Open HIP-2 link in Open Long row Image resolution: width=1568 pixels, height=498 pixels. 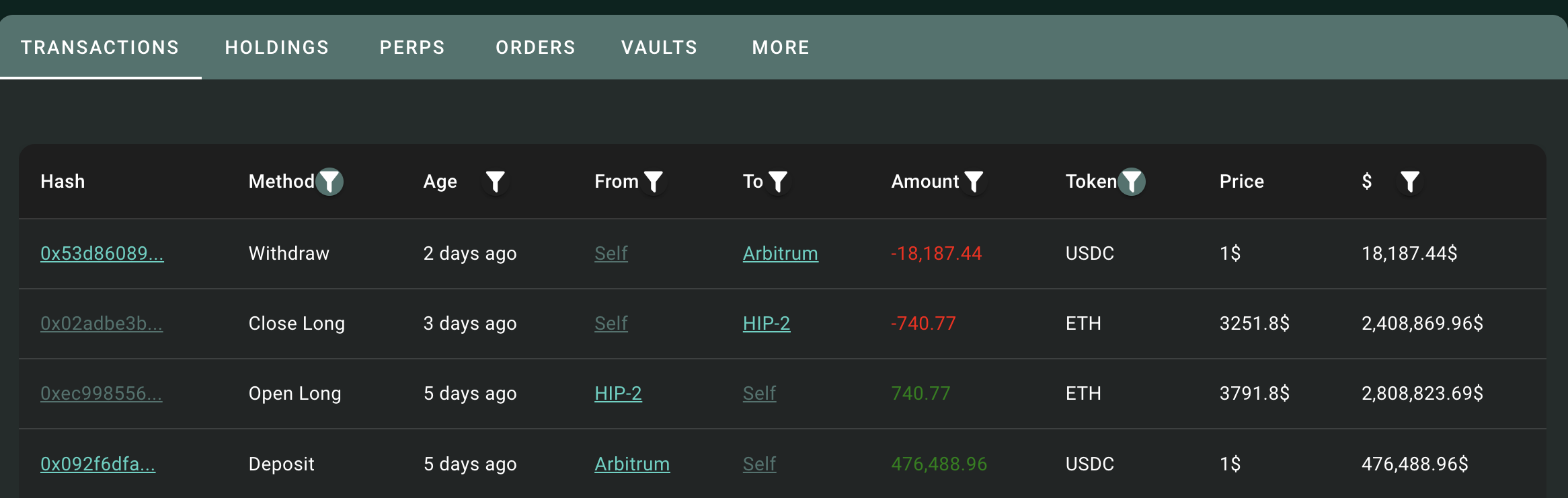click(619, 394)
